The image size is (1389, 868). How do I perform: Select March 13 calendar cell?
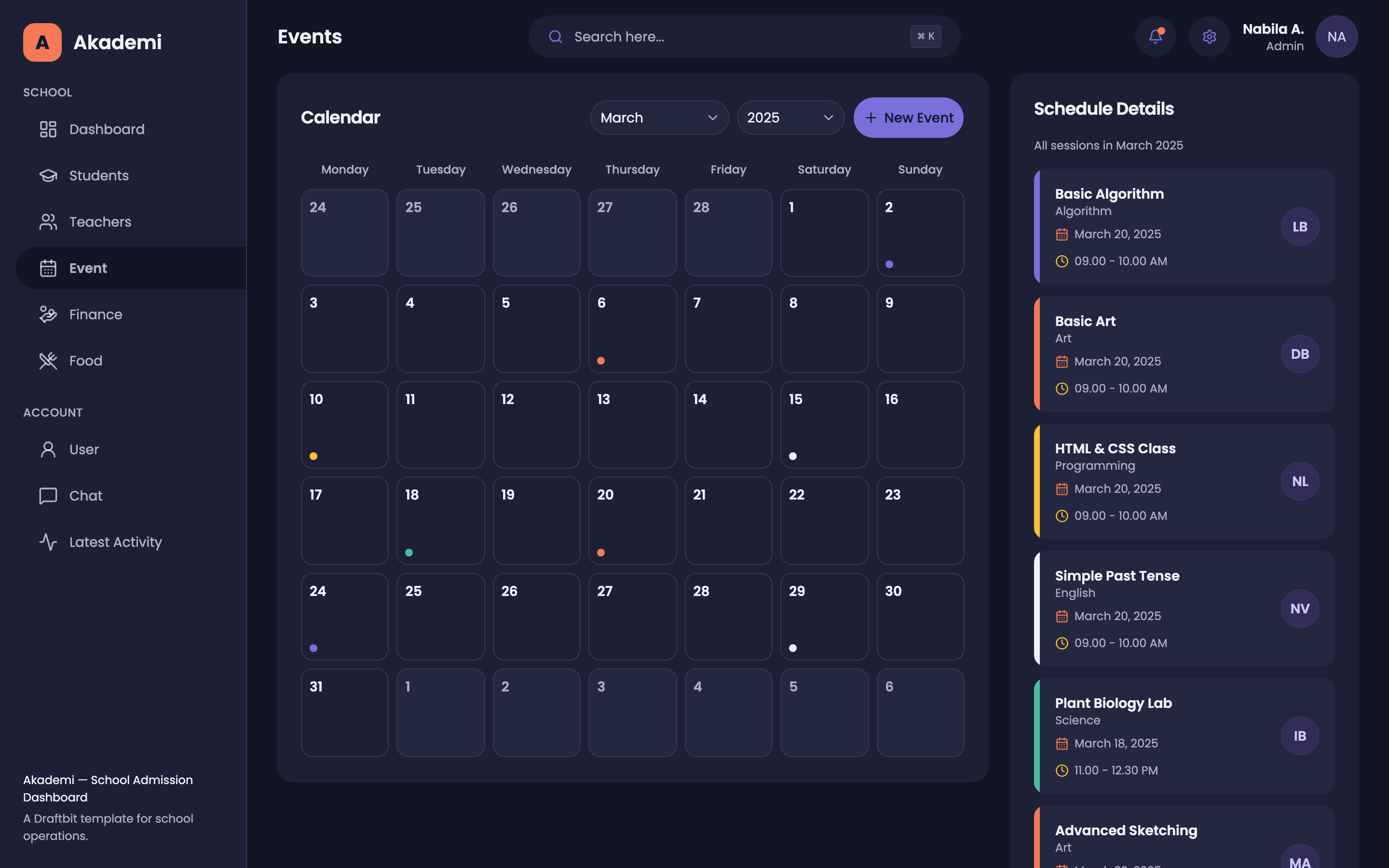(632, 425)
